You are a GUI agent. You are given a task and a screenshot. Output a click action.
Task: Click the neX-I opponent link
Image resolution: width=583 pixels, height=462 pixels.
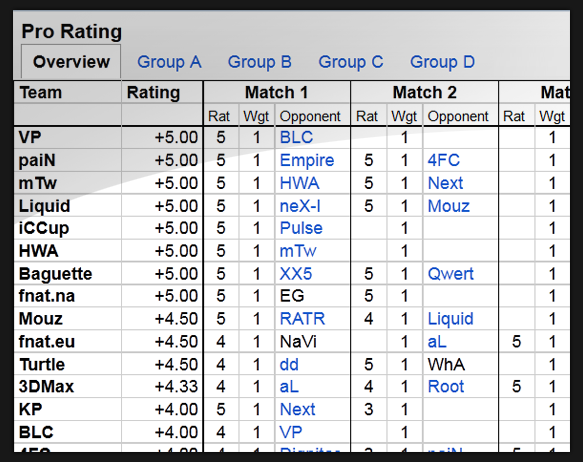tap(300, 206)
